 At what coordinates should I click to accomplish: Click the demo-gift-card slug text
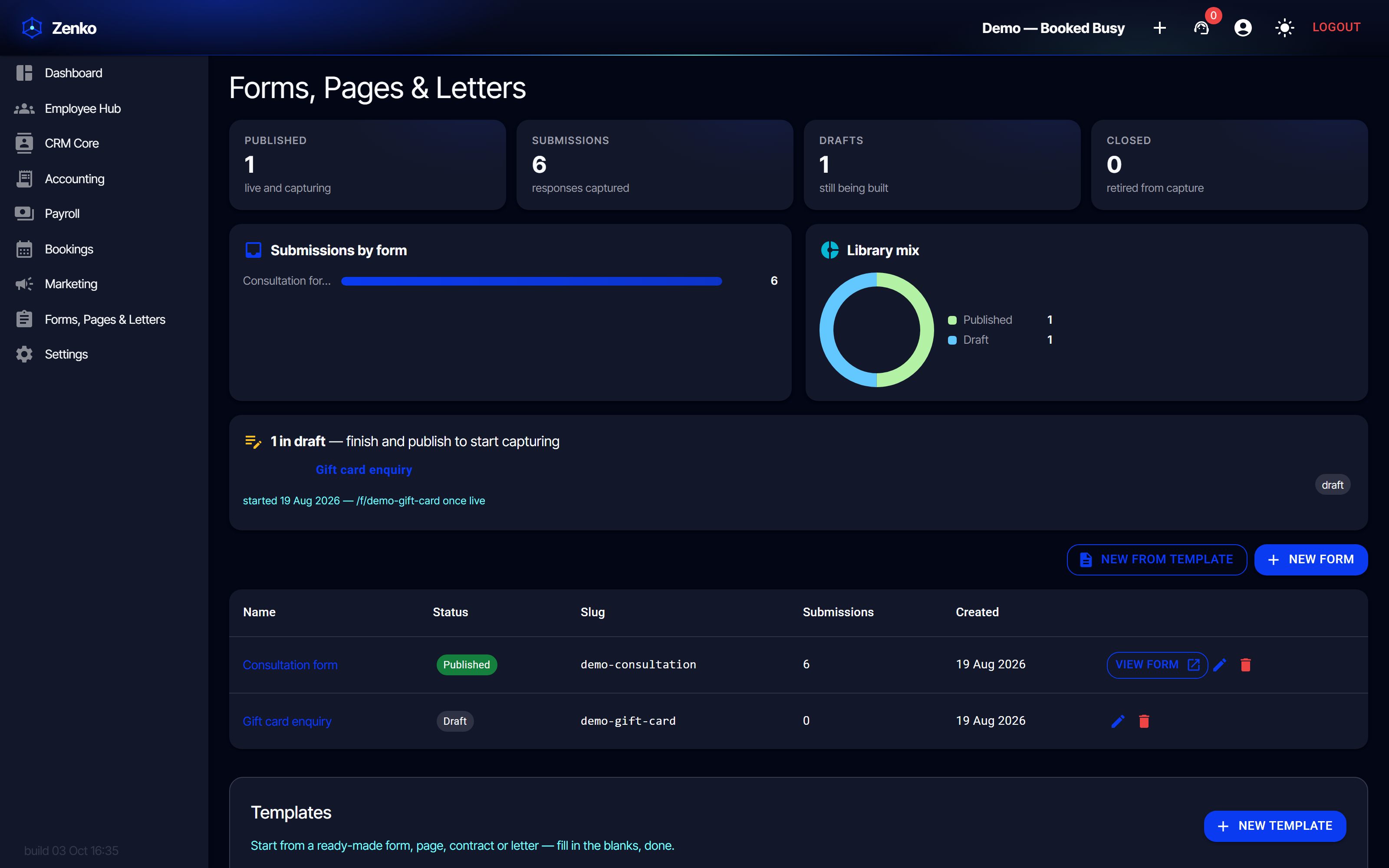628,720
